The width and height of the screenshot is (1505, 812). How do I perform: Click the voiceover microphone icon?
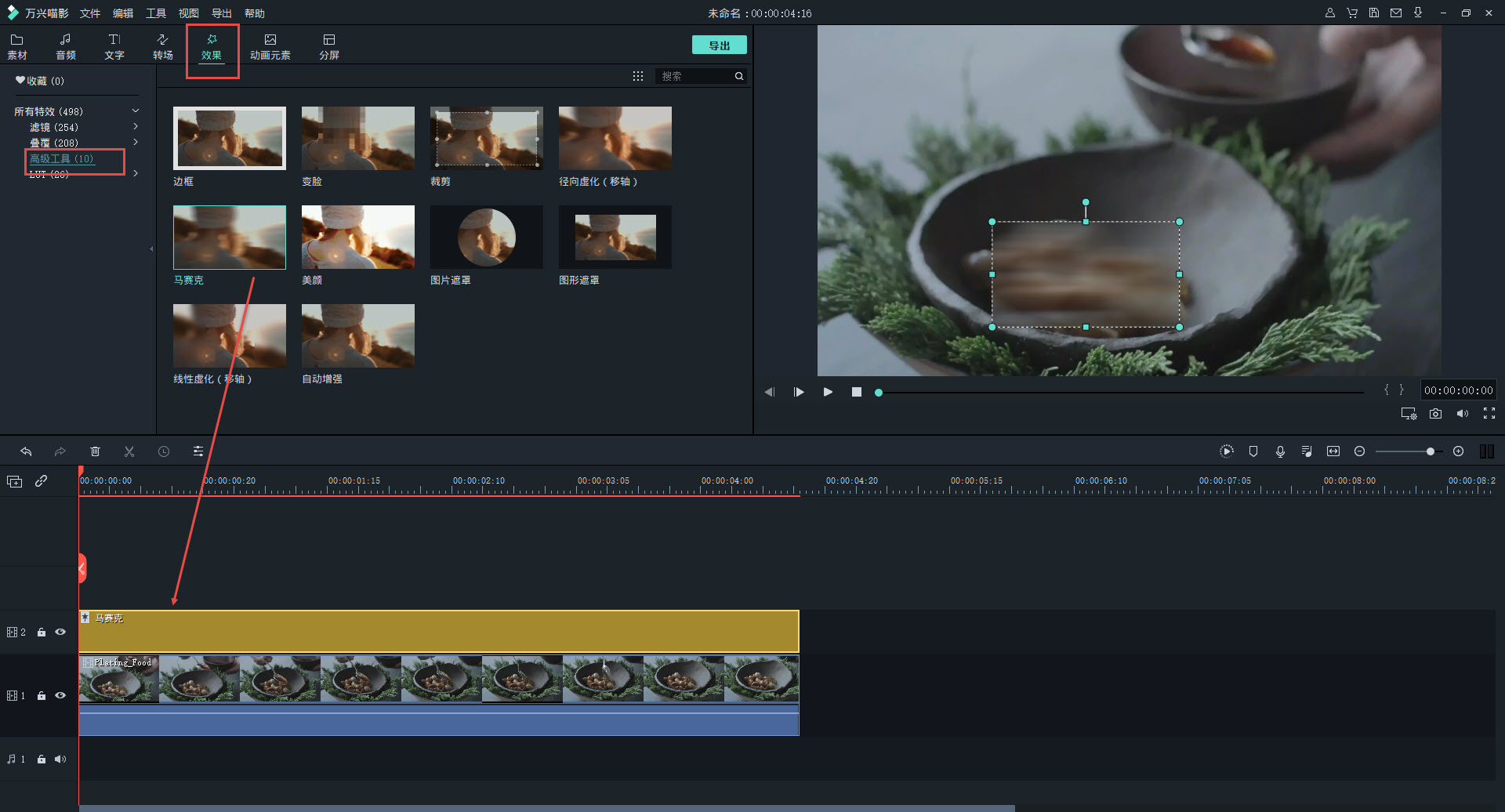point(1280,451)
